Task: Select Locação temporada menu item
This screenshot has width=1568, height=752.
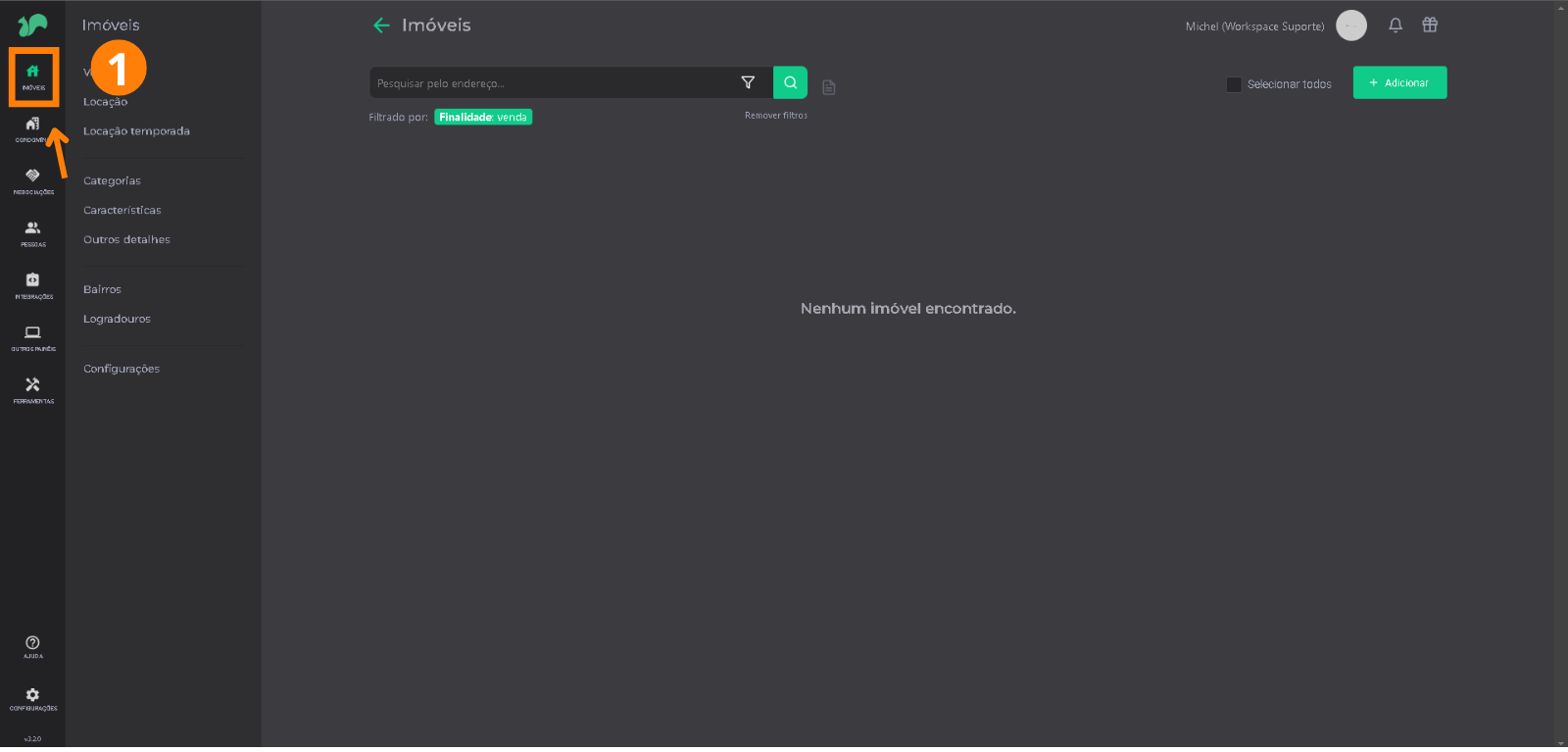Action: pyautogui.click(x=137, y=131)
